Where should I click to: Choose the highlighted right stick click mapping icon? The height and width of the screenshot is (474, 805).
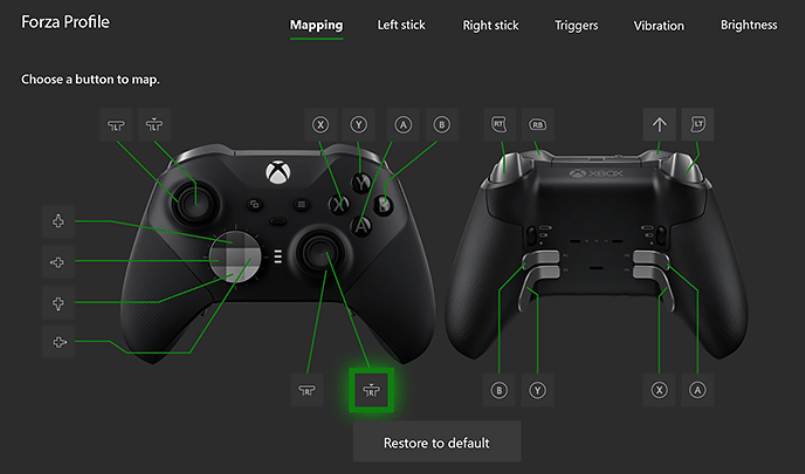click(x=371, y=390)
